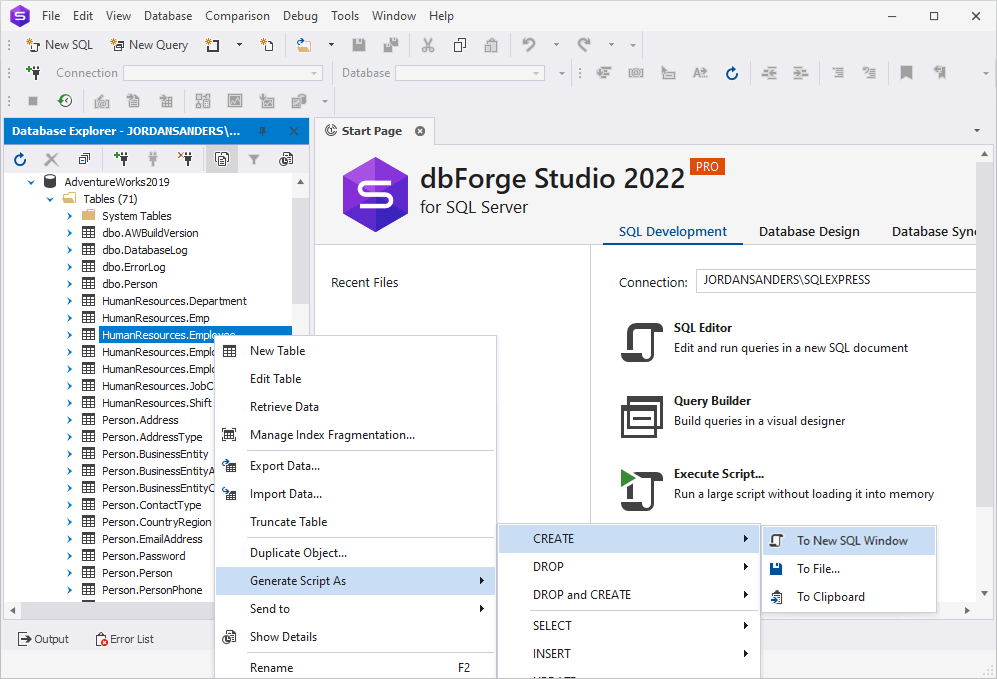
Task: Click the Copy icon in toolbar
Action: pyautogui.click(x=460, y=45)
